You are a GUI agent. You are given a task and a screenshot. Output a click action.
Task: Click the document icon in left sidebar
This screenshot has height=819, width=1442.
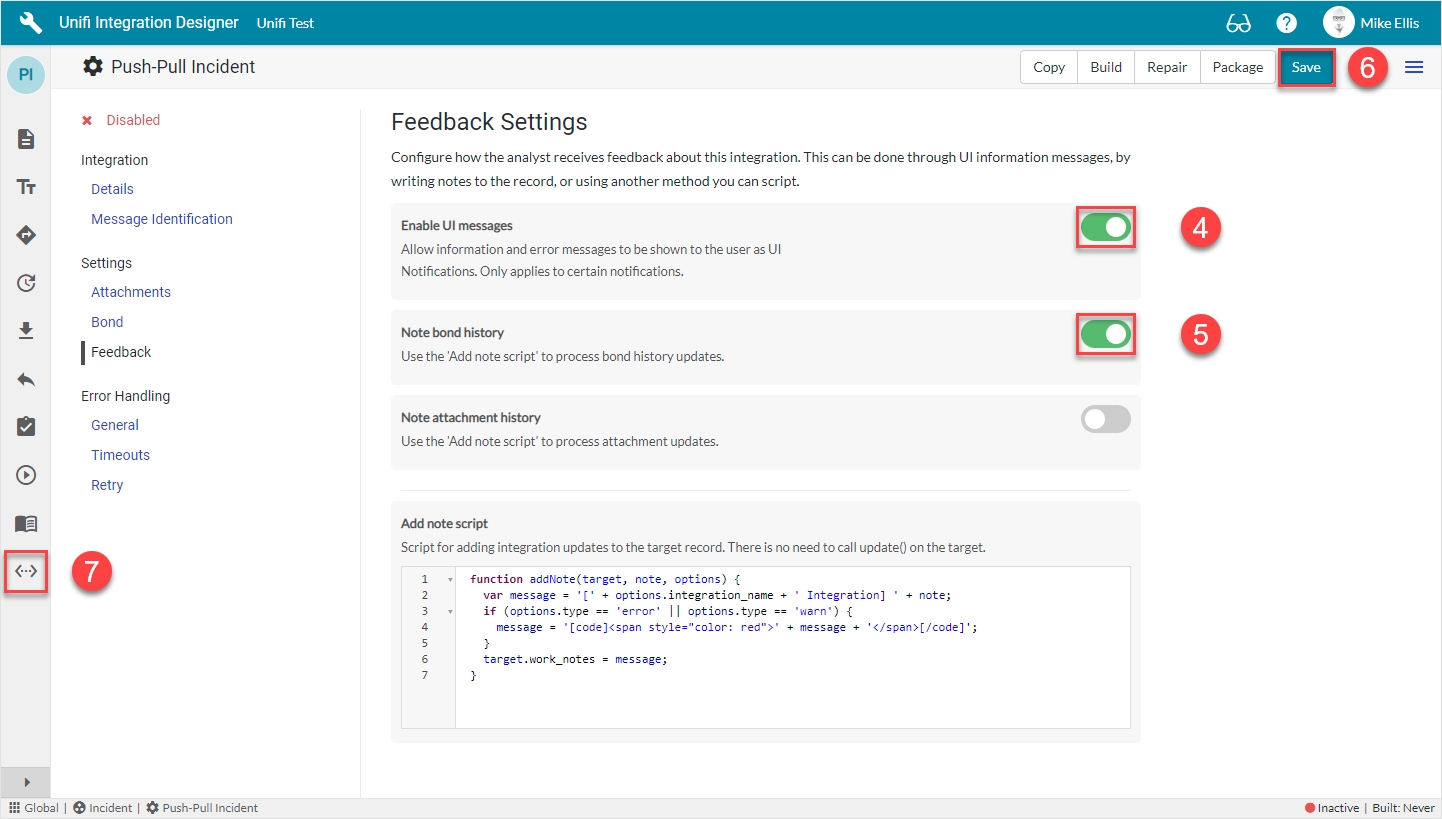click(x=26, y=139)
